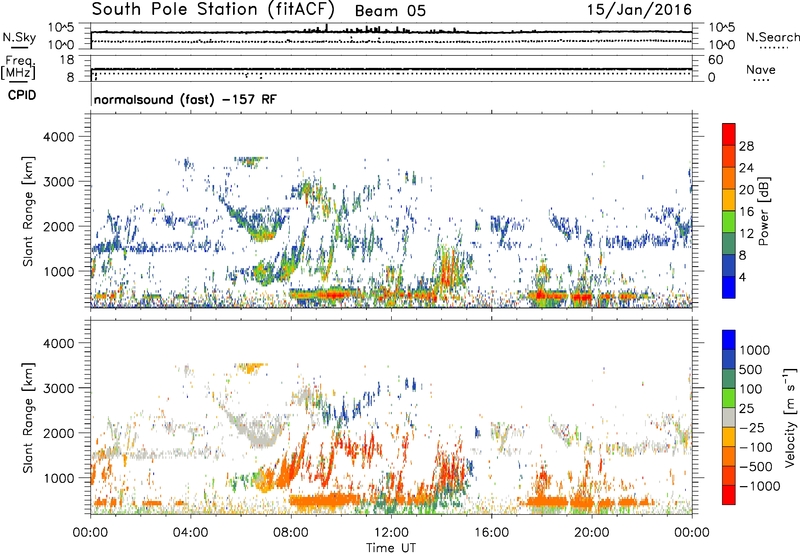The width and height of the screenshot is (800, 554).
Task: Click the gray band of the Velocity colorbar
Action: coord(729,417)
